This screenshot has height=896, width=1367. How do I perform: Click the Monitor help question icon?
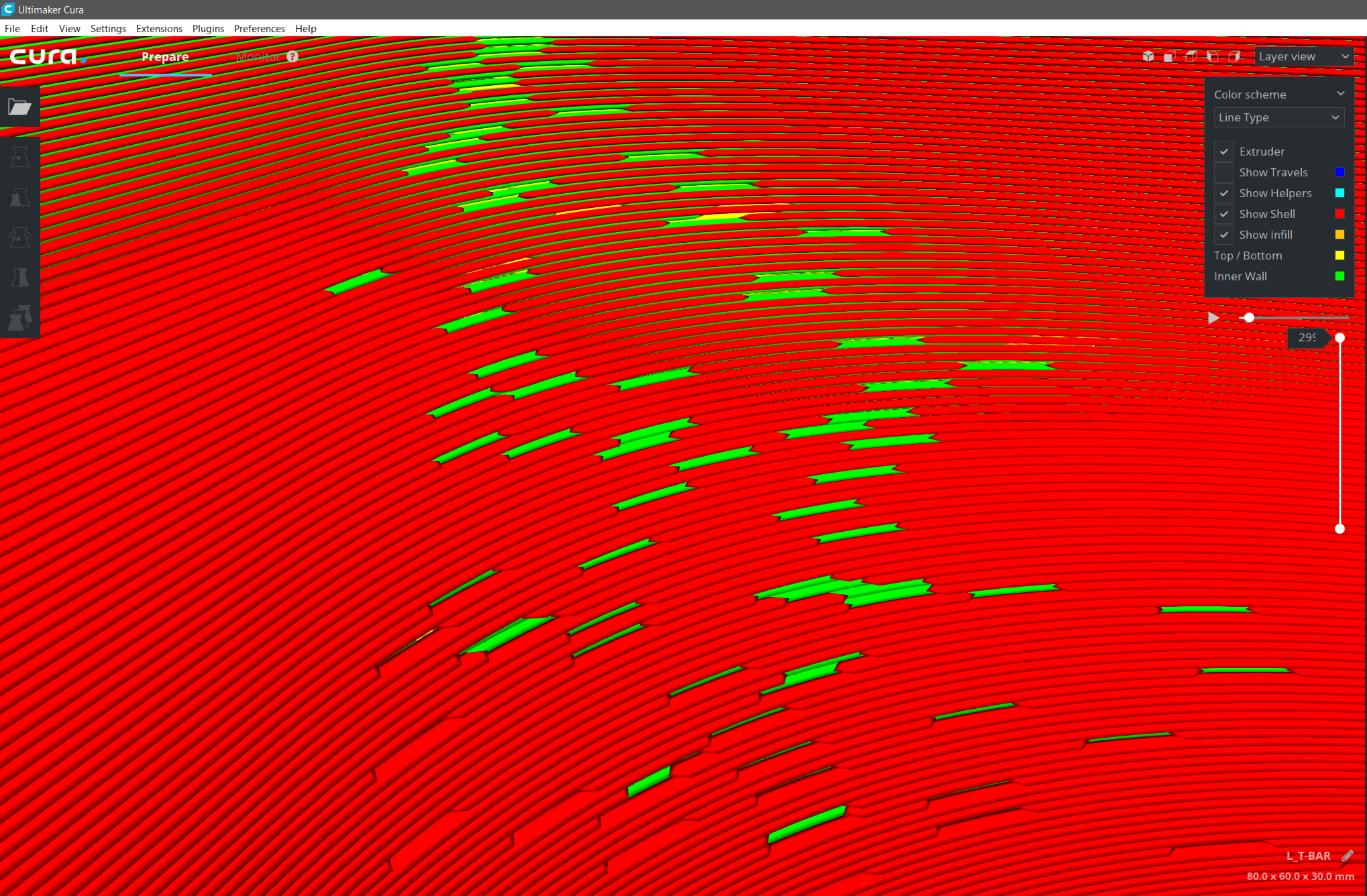(292, 56)
